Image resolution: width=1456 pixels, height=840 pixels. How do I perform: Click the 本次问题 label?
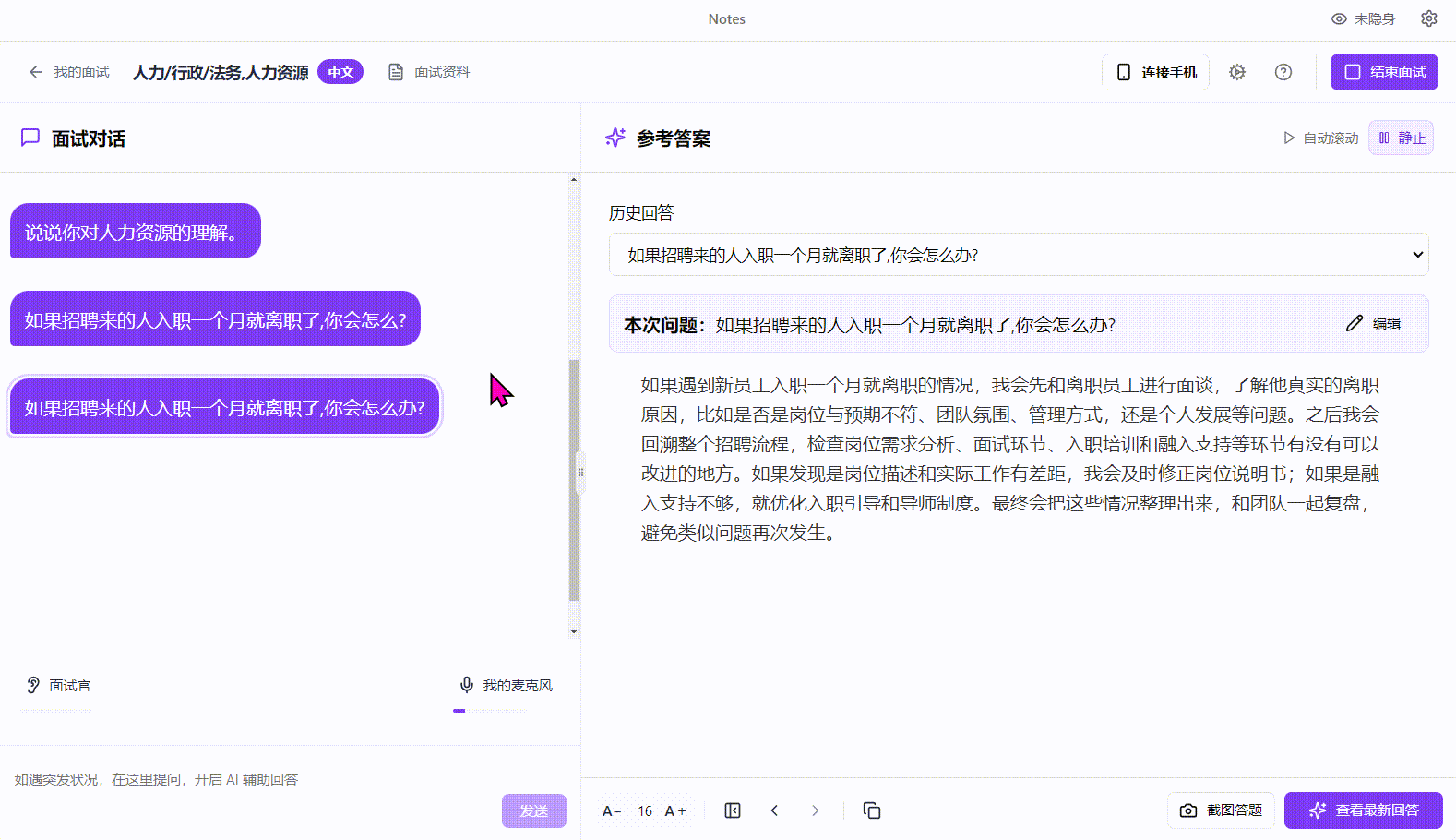pos(664,325)
